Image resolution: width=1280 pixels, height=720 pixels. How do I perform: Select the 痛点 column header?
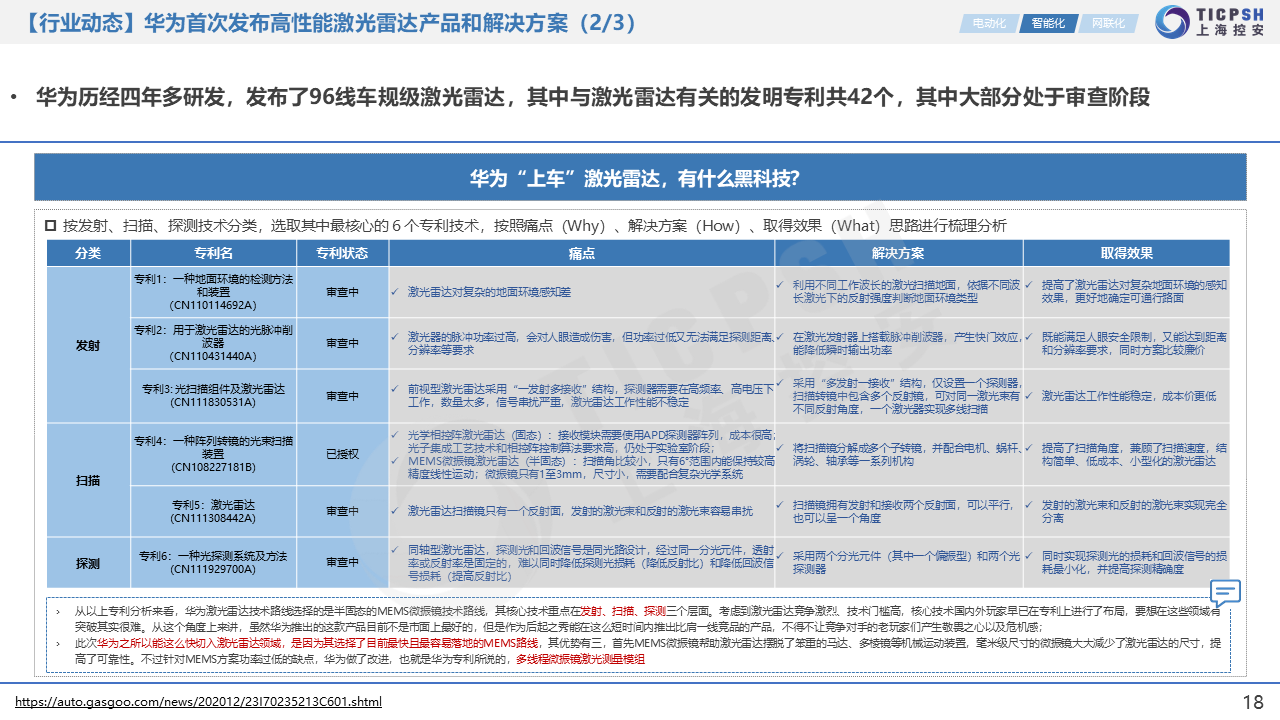(581, 253)
